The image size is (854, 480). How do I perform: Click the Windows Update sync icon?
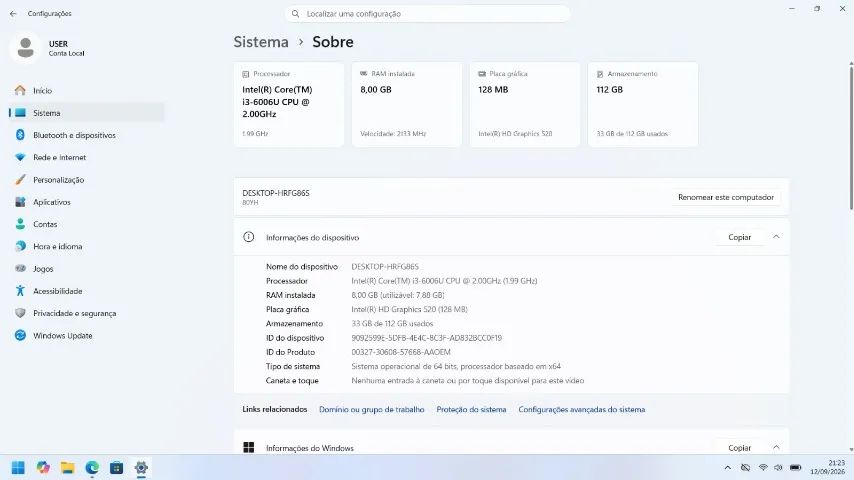[x=20, y=336]
